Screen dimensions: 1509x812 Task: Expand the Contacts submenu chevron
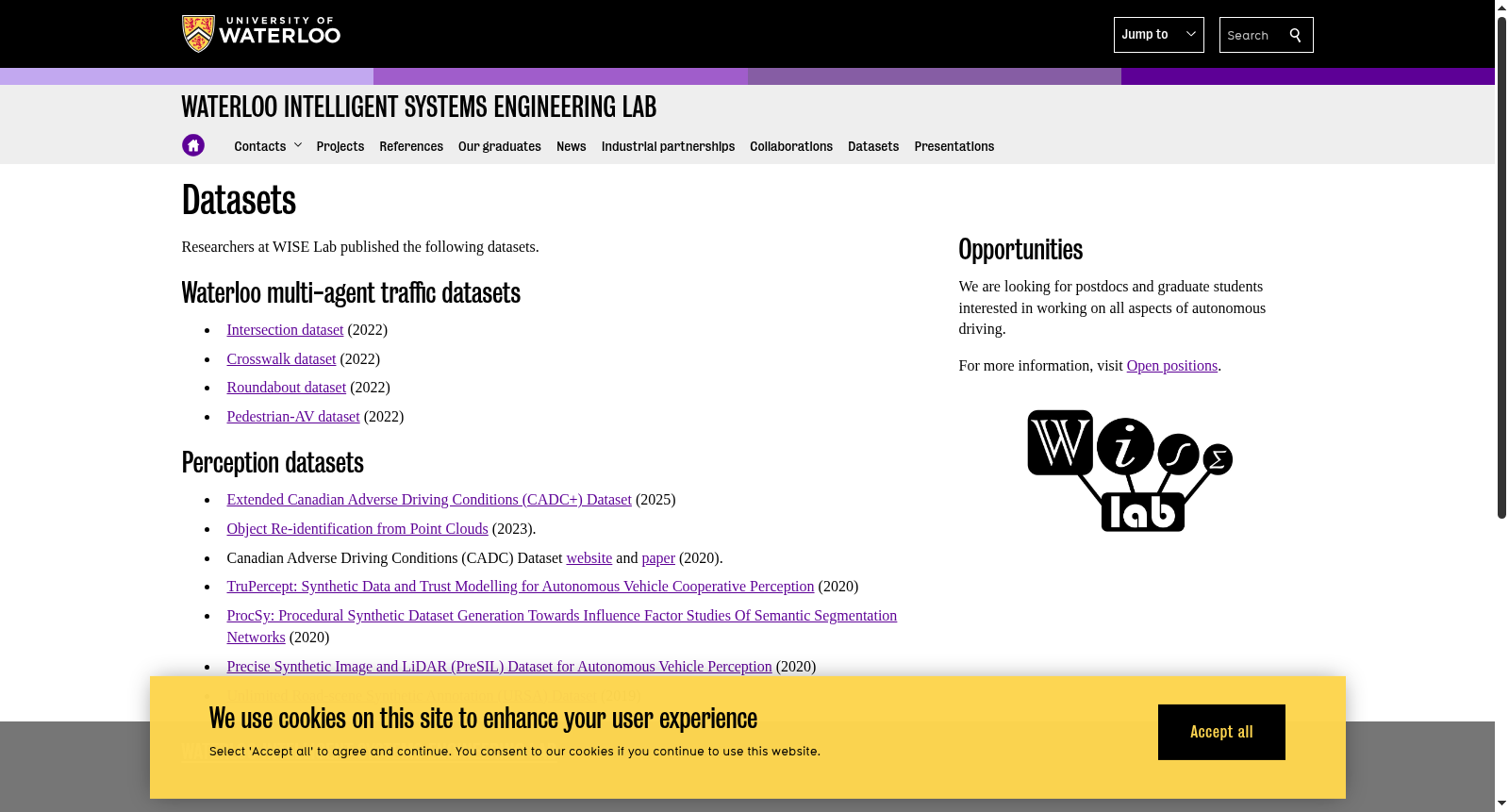click(x=298, y=145)
